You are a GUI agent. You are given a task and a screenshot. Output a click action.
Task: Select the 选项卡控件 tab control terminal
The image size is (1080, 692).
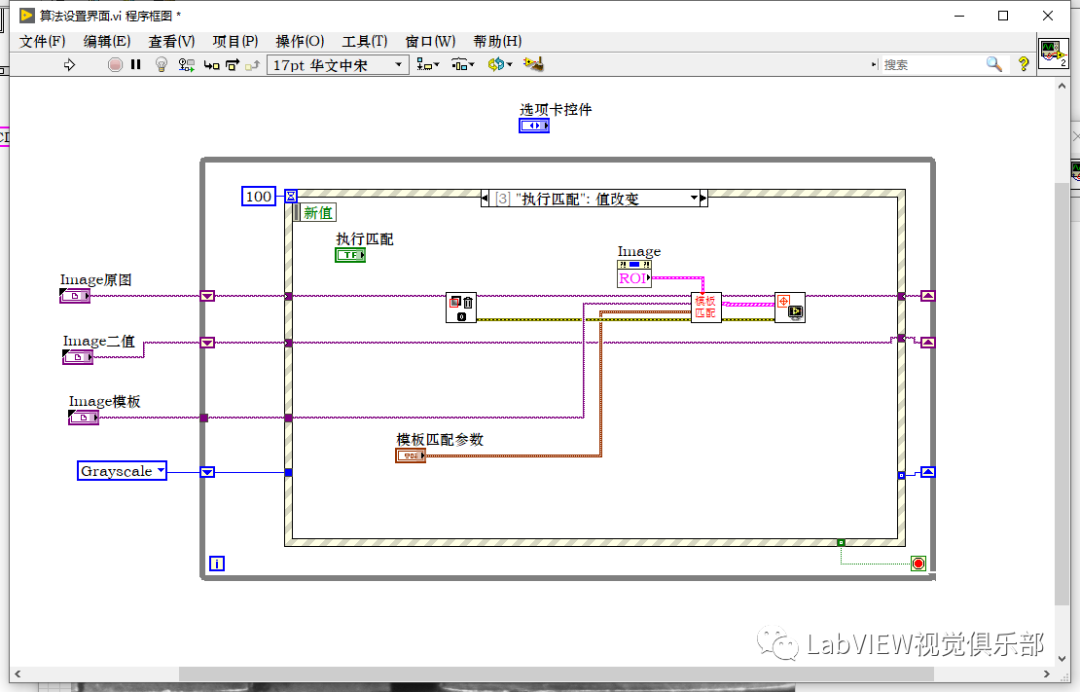pos(534,126)
